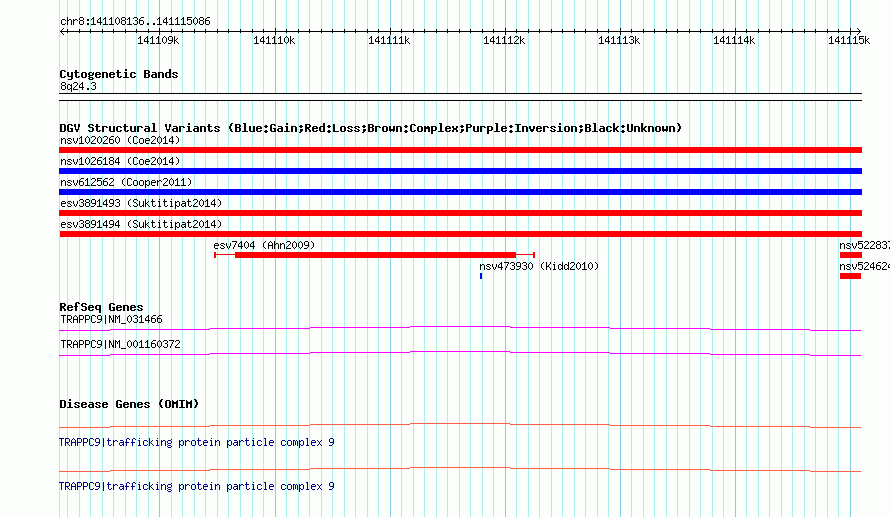
Task: Click the TRAPPC9|NM_001160372 magenta gene line
Action: coord(460,353)
